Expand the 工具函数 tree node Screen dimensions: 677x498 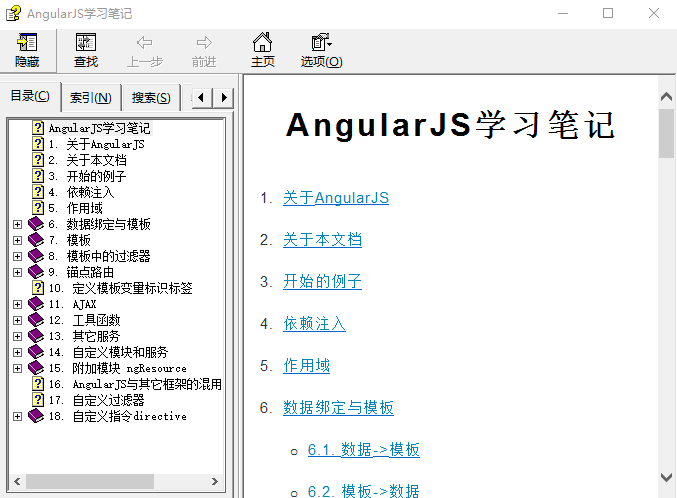pyautogui.click(x=17, y=320)
